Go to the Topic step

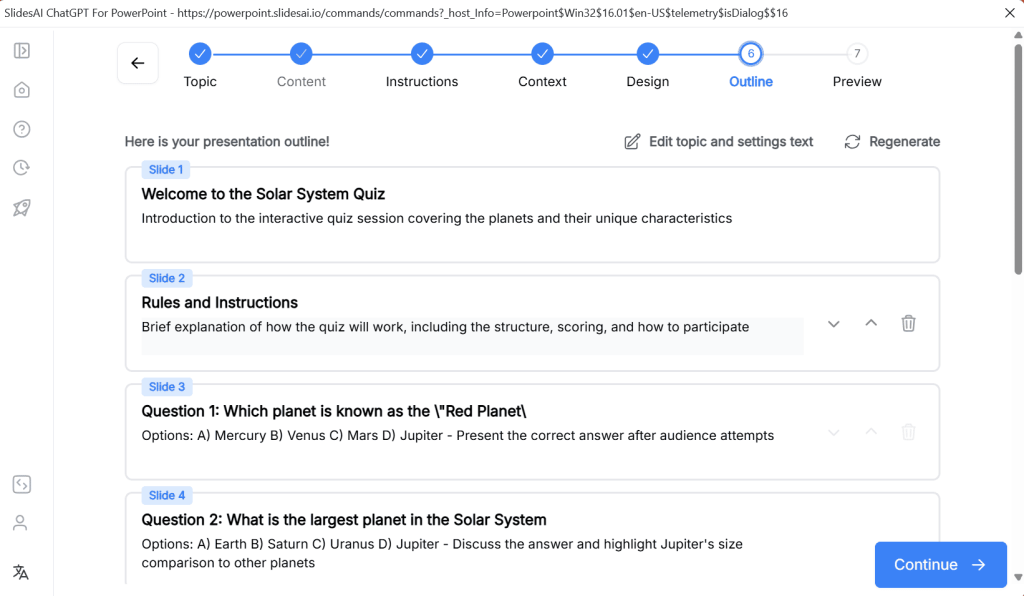pos(200,54)
